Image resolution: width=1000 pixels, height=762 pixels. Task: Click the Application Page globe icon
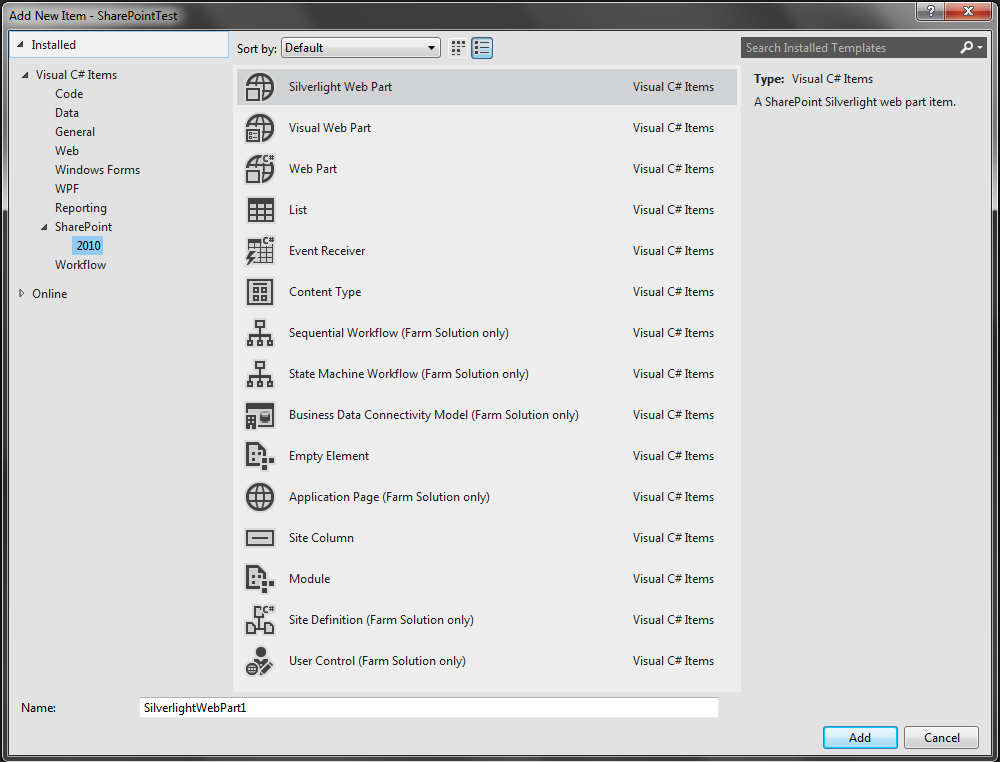point(259,497)
